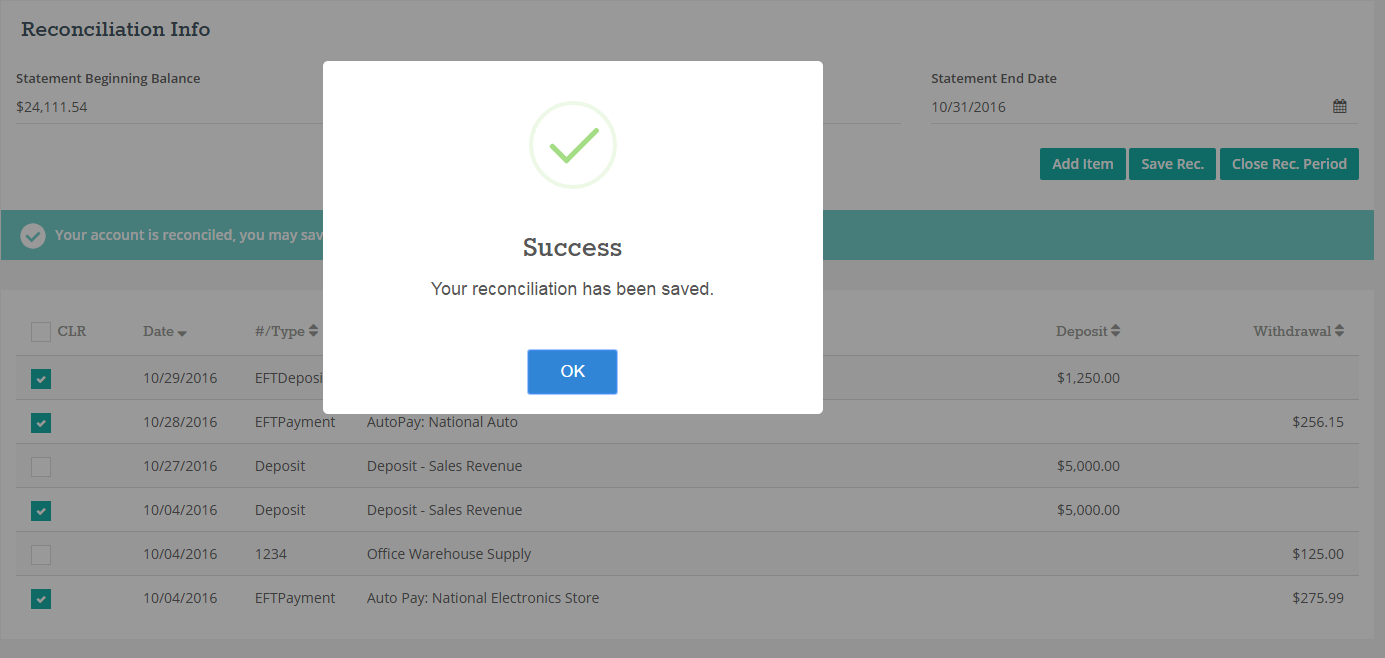
Task: Check the 10/27/2016 Deposit row checkbox
Action: [40, 467]
